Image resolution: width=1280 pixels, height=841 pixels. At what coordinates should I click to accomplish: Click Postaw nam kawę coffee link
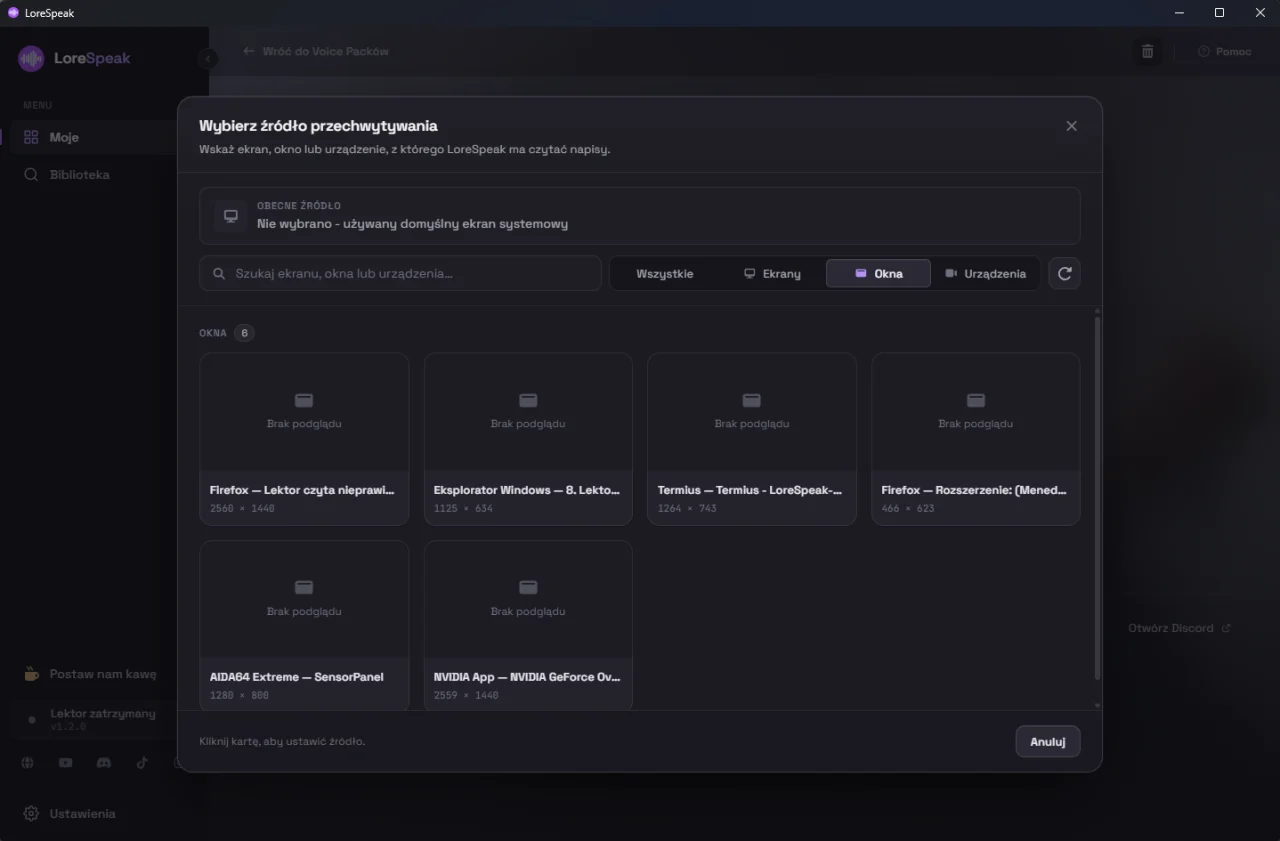(x=90, y=674)
